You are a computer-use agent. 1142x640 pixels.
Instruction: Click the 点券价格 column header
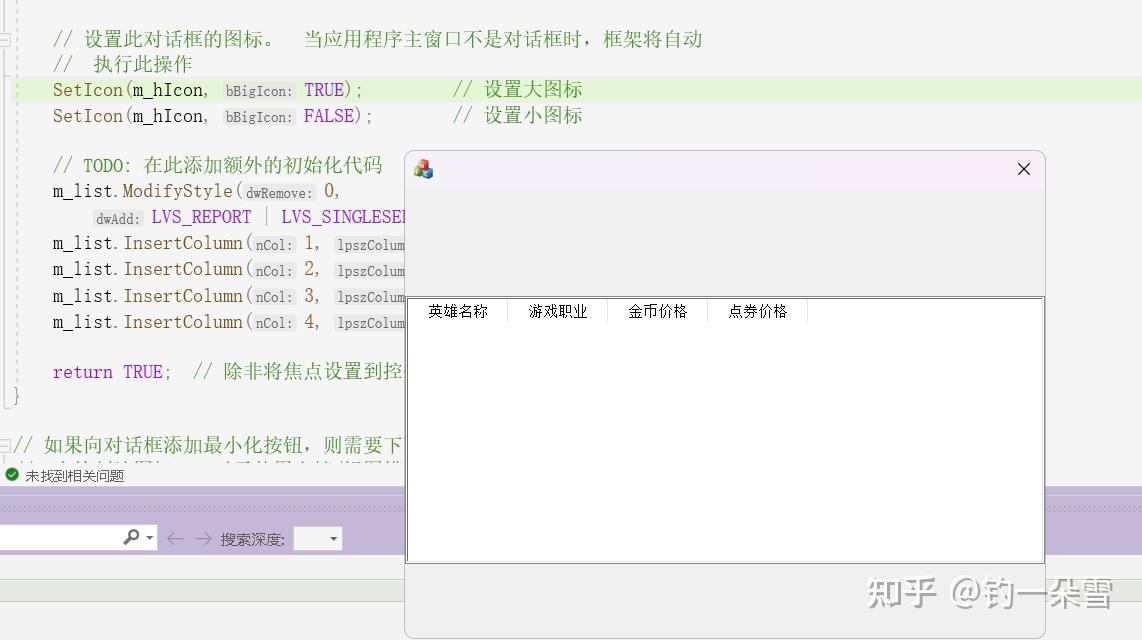[757, 311]
